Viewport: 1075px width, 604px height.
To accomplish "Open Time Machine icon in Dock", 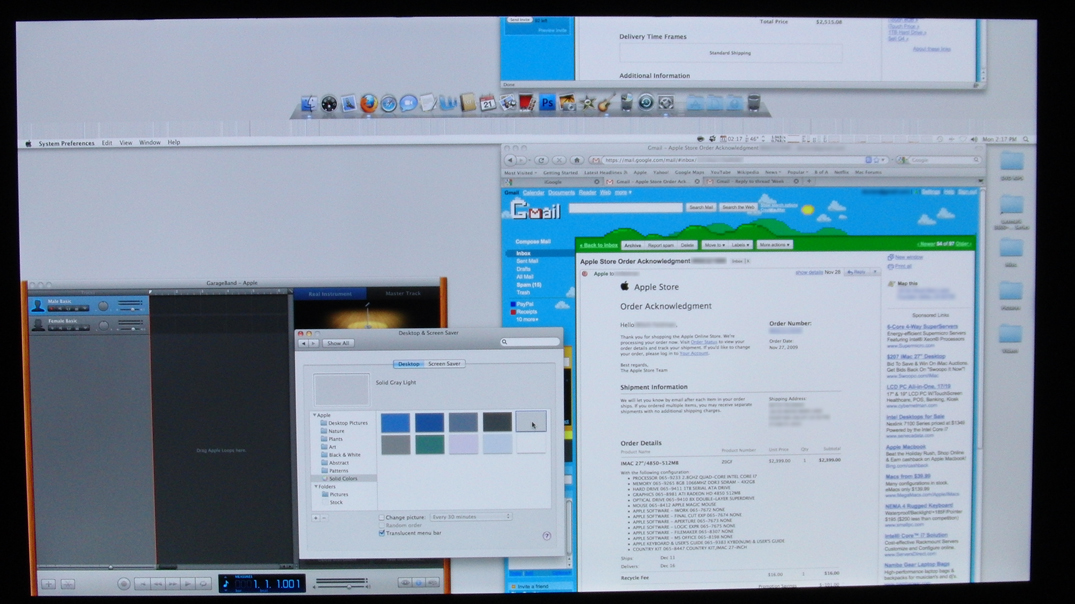I will tap(646, 103).
